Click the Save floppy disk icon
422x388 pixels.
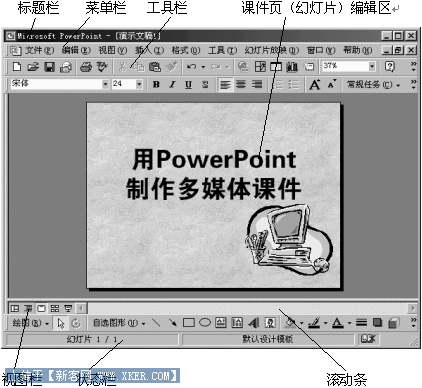point(49,67)
